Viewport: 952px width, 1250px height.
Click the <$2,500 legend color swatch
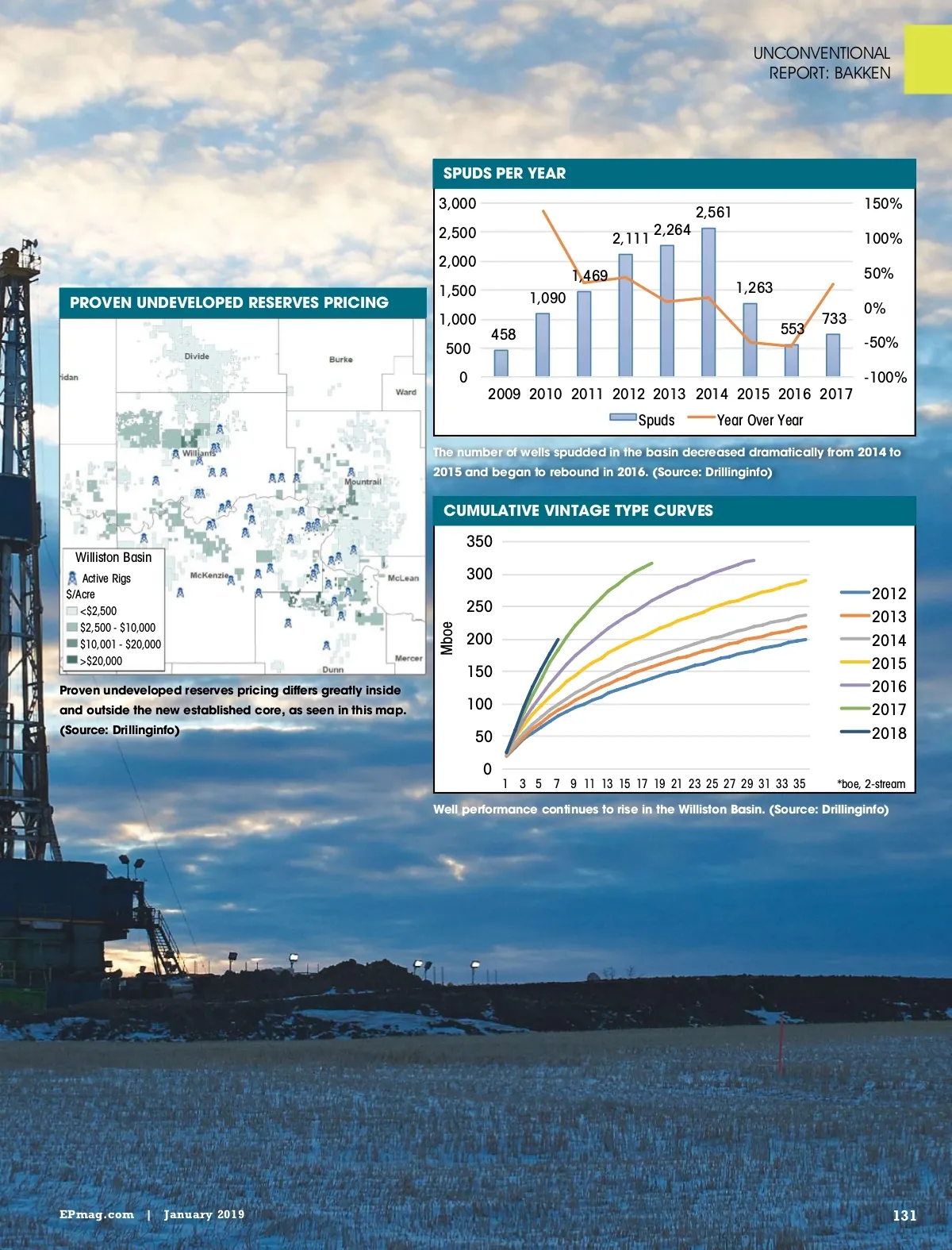tap(71, 611)
